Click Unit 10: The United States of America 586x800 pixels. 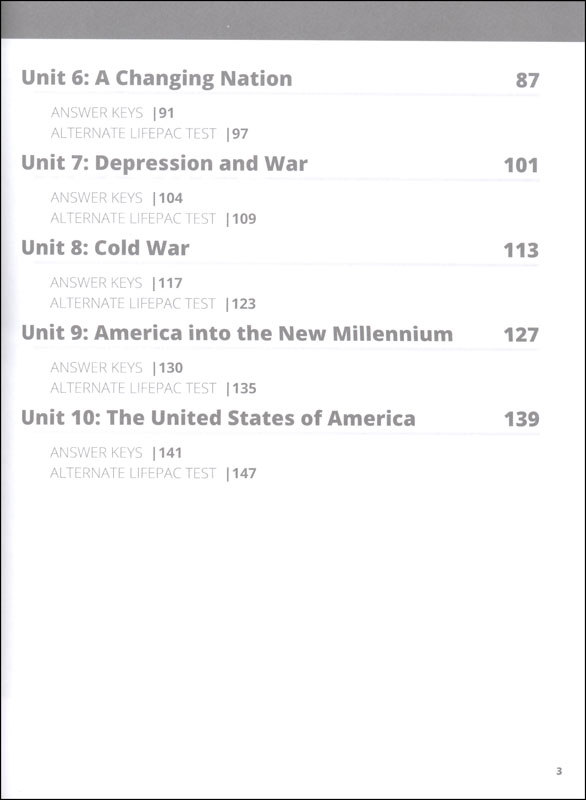pyautogui.click(x=218, y=418)
